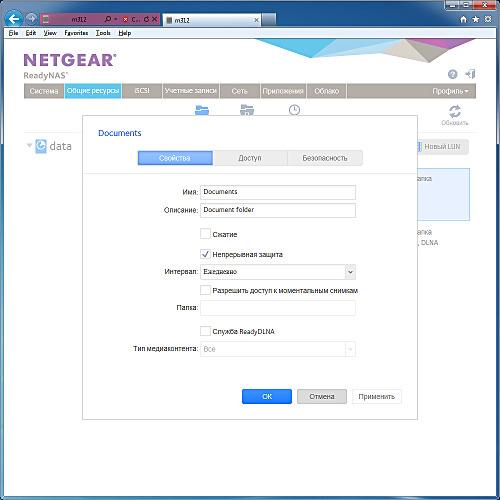This screenshot has width=500, height=500.
Task: Refresh page via address bar reload icon
Action: pos(146,20)
